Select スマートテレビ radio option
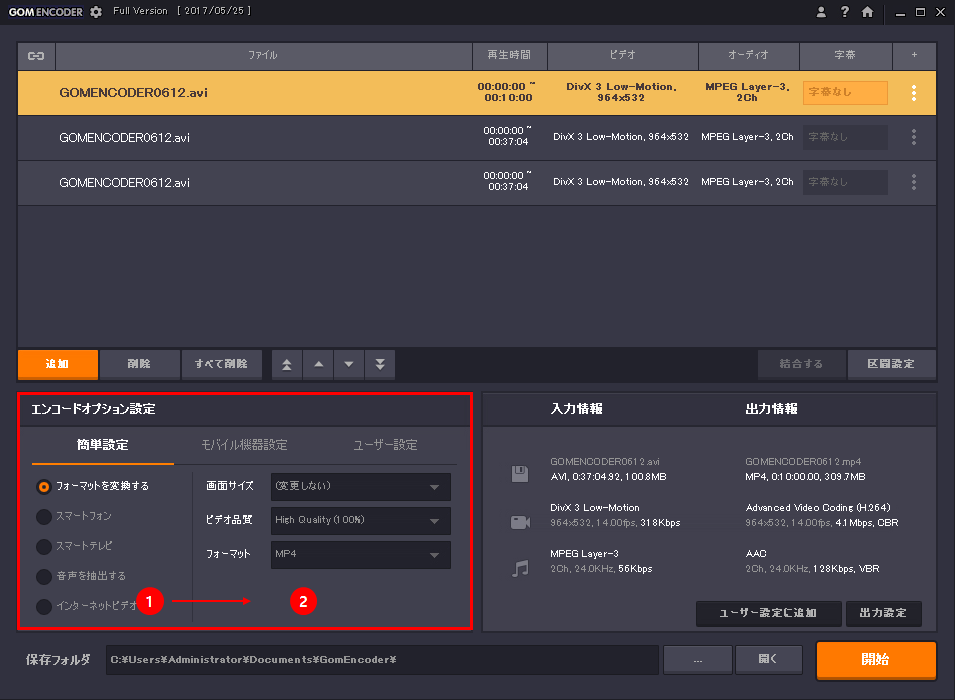Screen dimensions: 955x700 click(x=44, y=546)
